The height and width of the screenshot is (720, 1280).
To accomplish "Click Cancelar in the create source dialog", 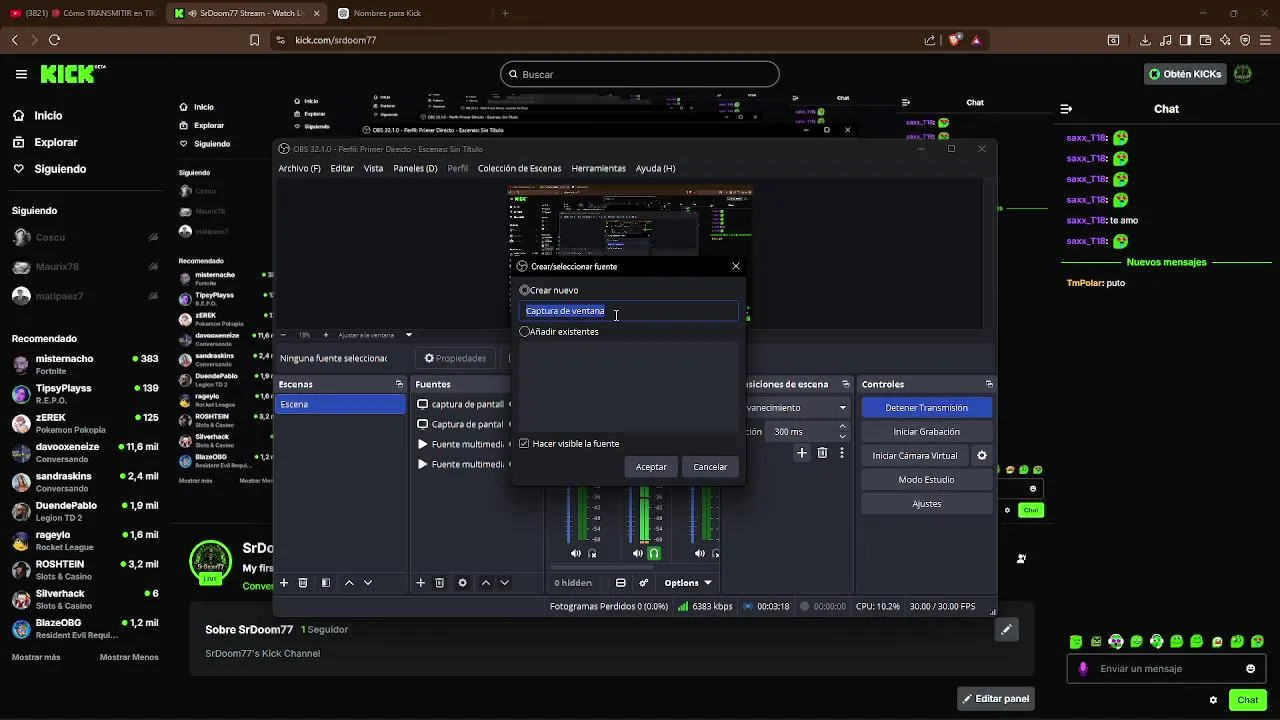I will [710, 467].
